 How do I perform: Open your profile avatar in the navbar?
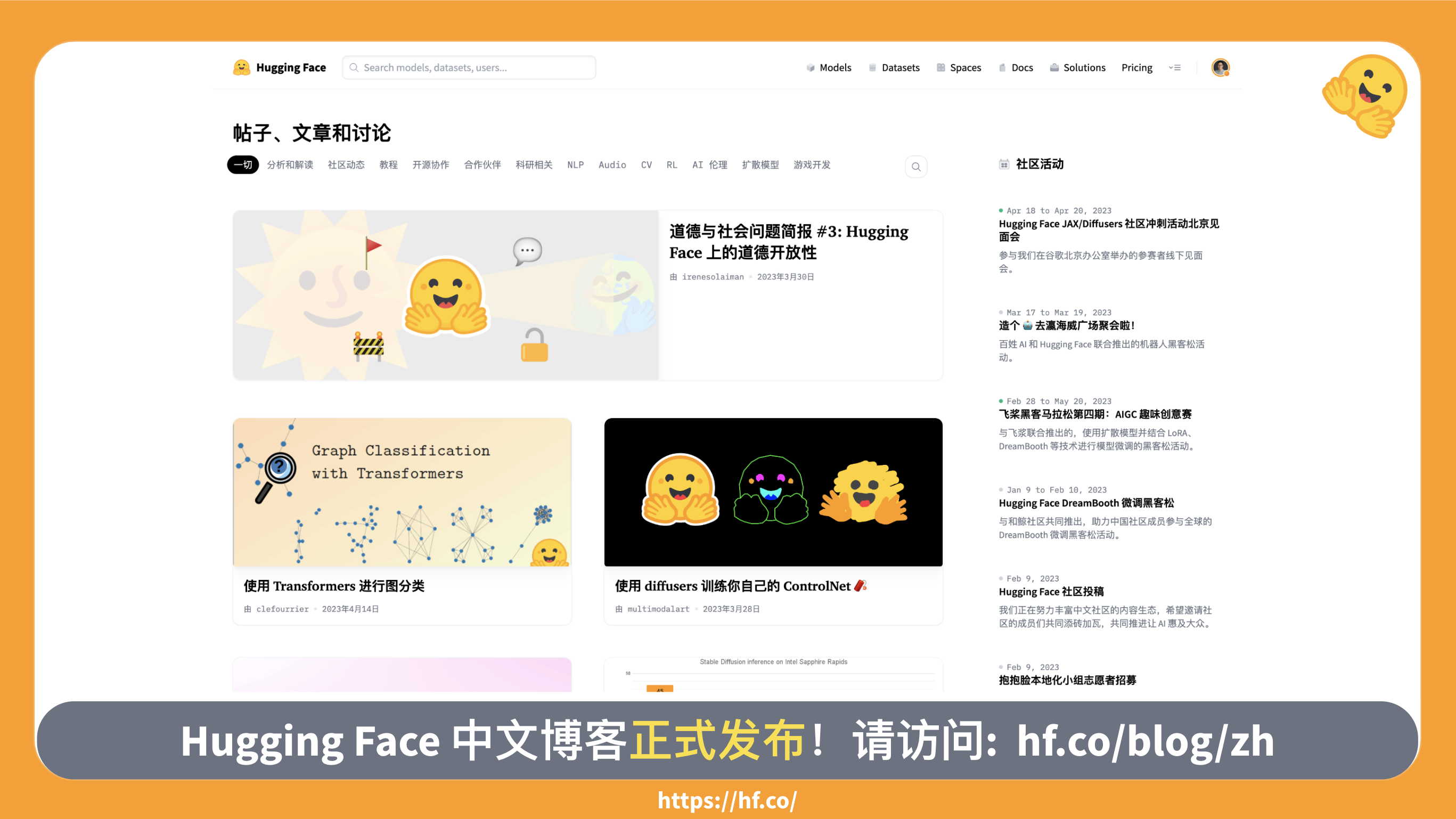[x=1220, y=67]
